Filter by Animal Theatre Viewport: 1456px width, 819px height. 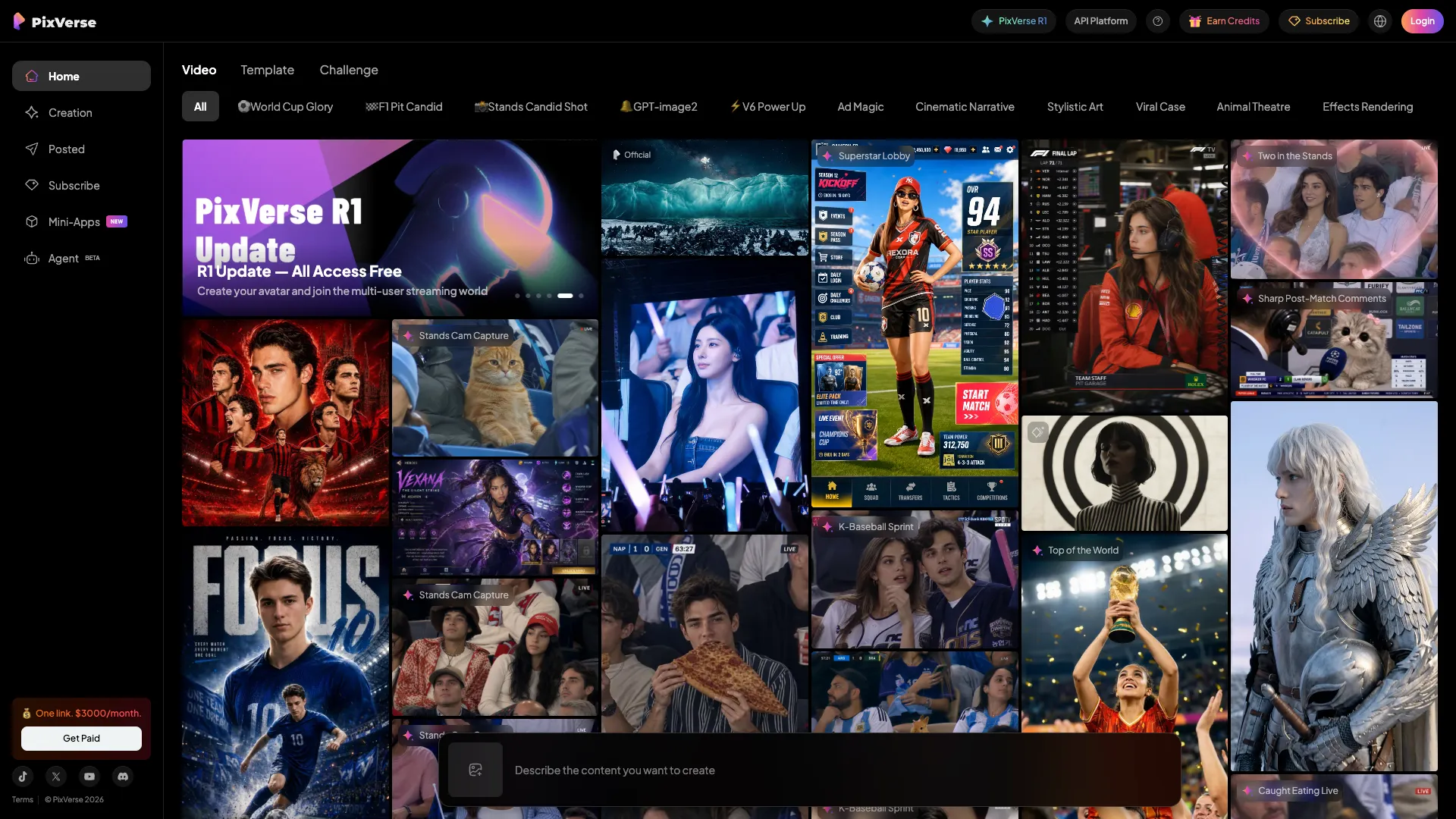click(x=1254, y=106)
